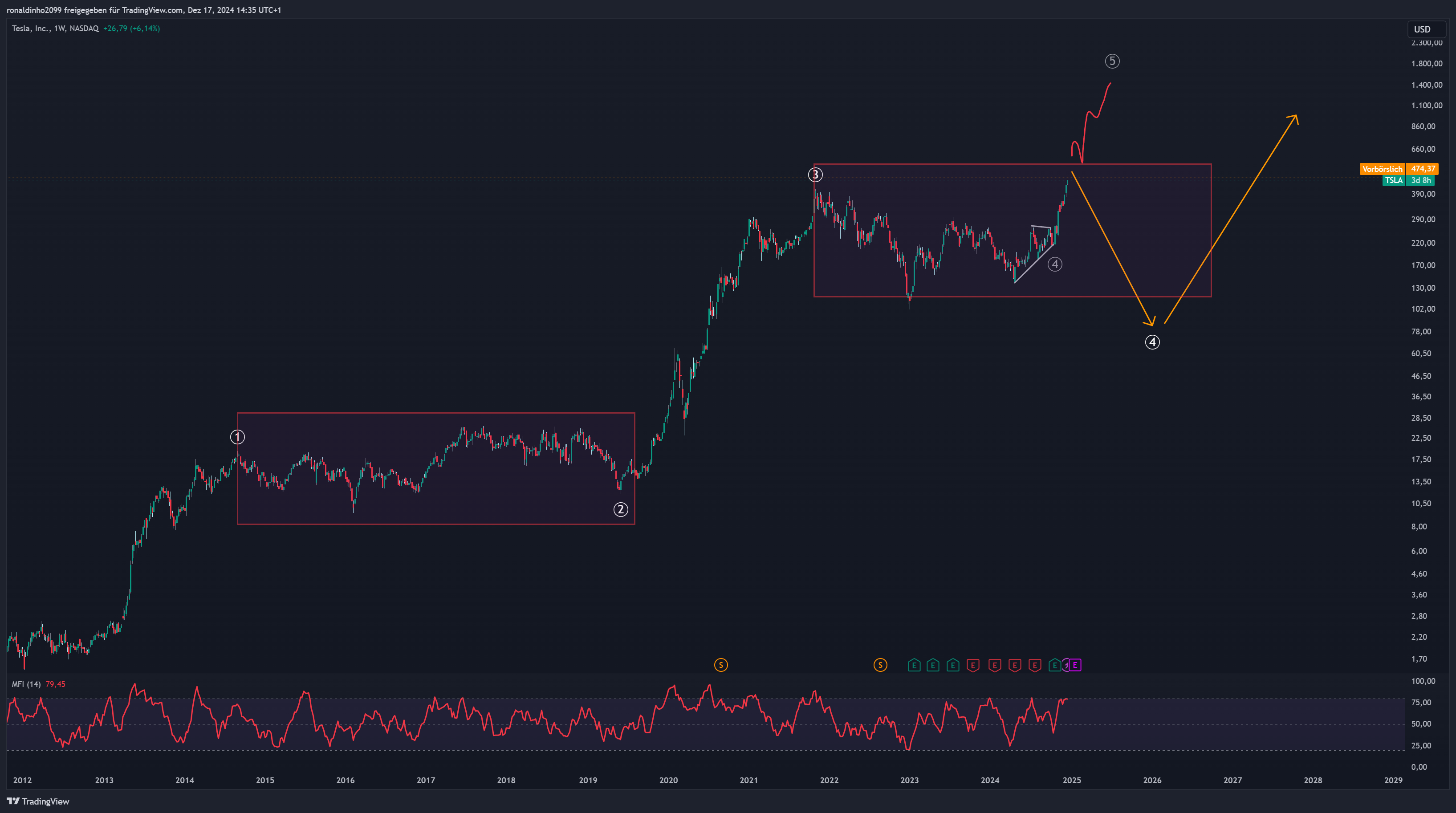Click the TradingView logo
This screenshot has width=1456, height=813.
tap(38, 801)
